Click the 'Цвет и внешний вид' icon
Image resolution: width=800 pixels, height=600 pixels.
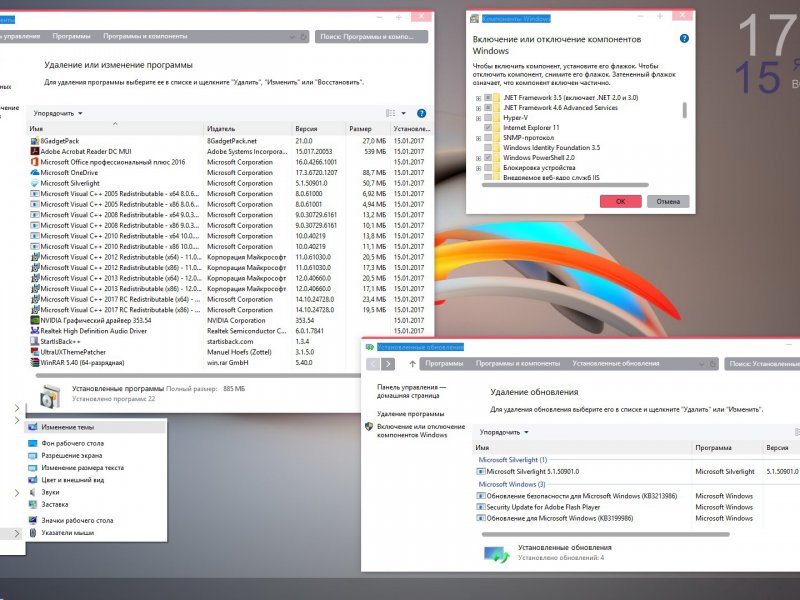[33, 480]
